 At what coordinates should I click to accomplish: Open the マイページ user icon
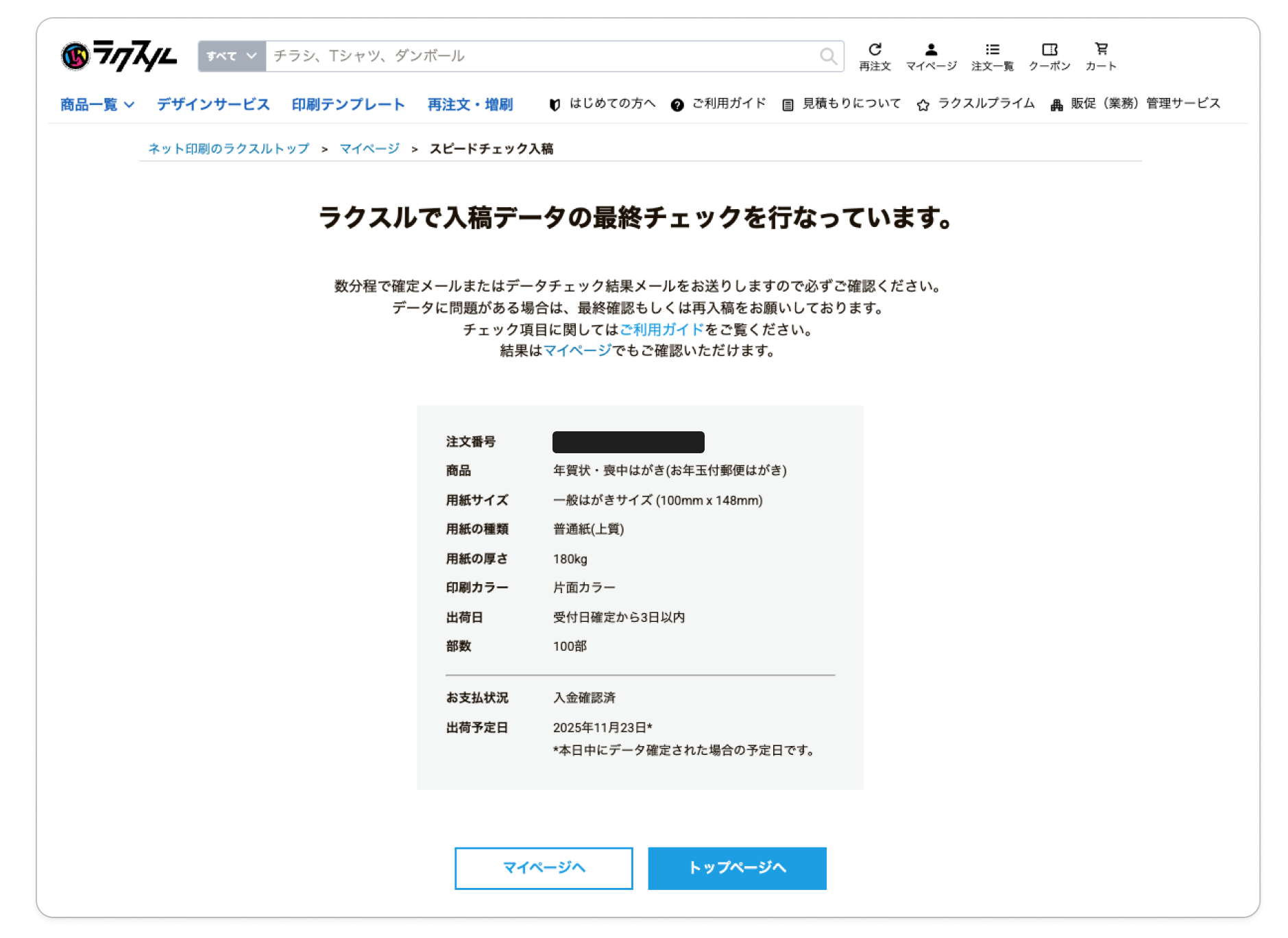(930, 56)
